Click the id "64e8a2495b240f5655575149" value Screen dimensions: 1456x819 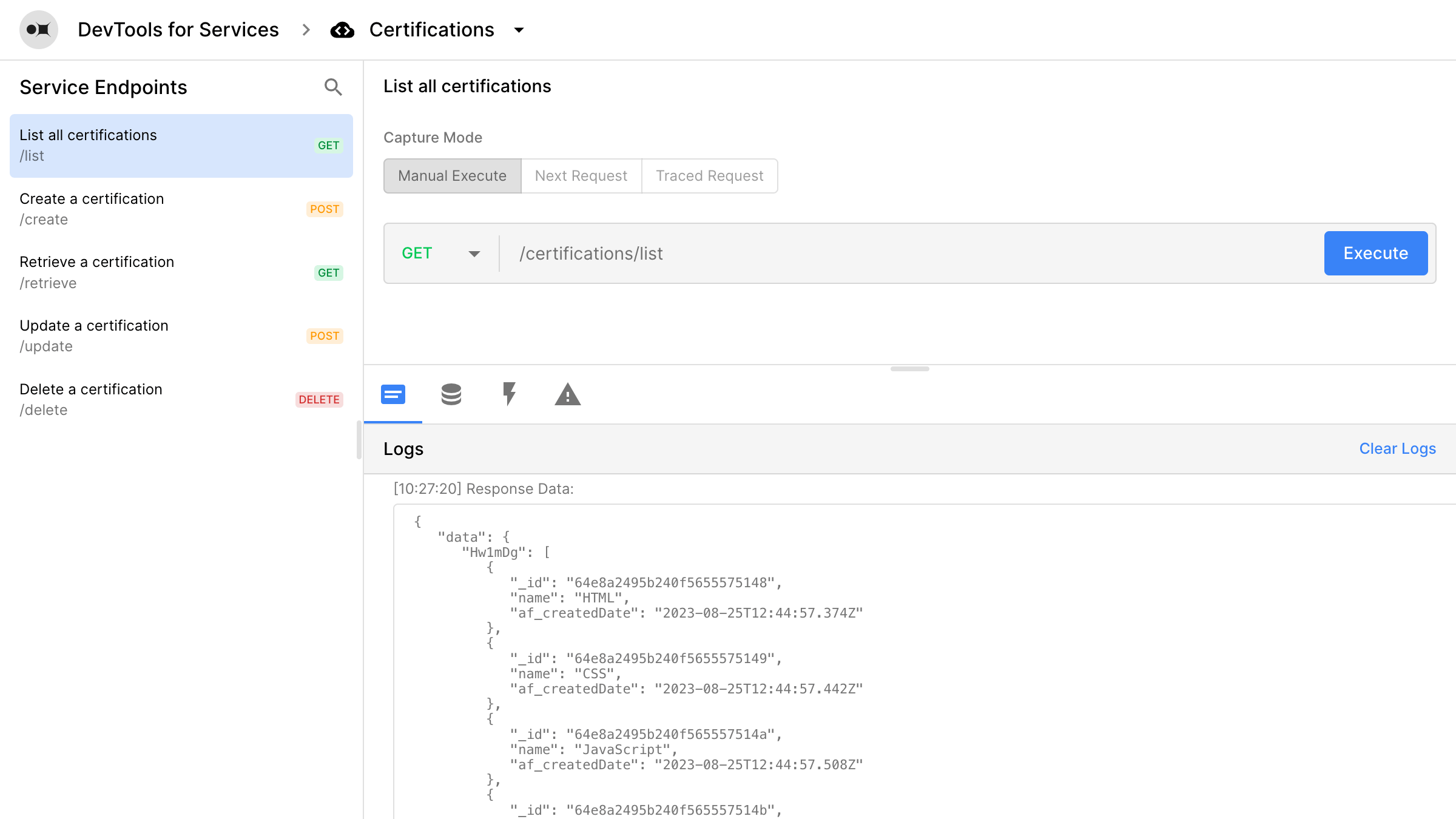tap(670, 659)
